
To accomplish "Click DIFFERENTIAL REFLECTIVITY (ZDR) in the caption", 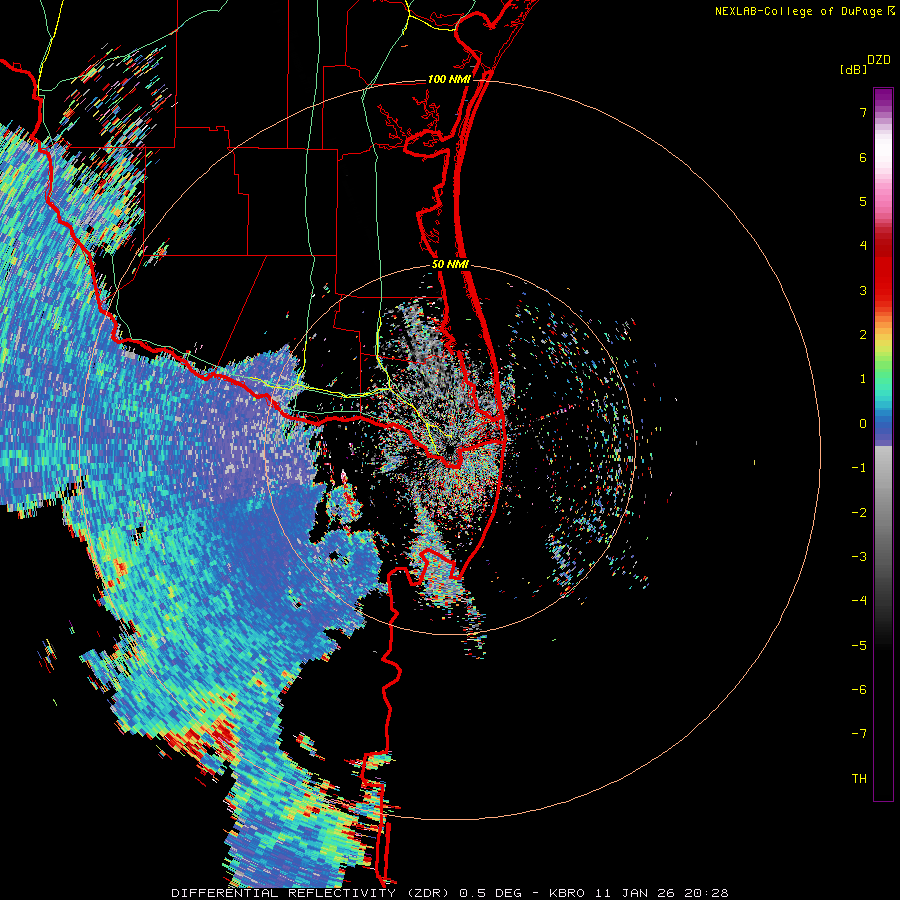I will (x=312, y=893).
